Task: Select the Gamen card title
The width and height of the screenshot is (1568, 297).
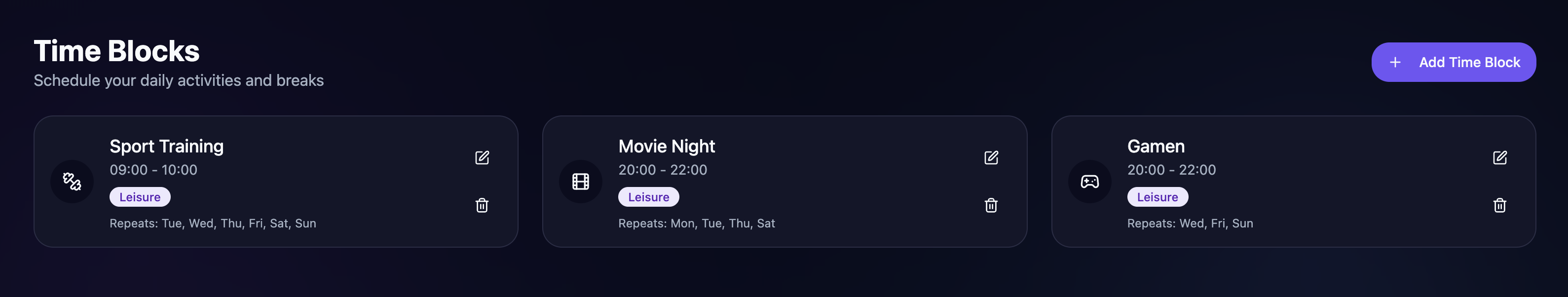Action: coord(1156,147)
